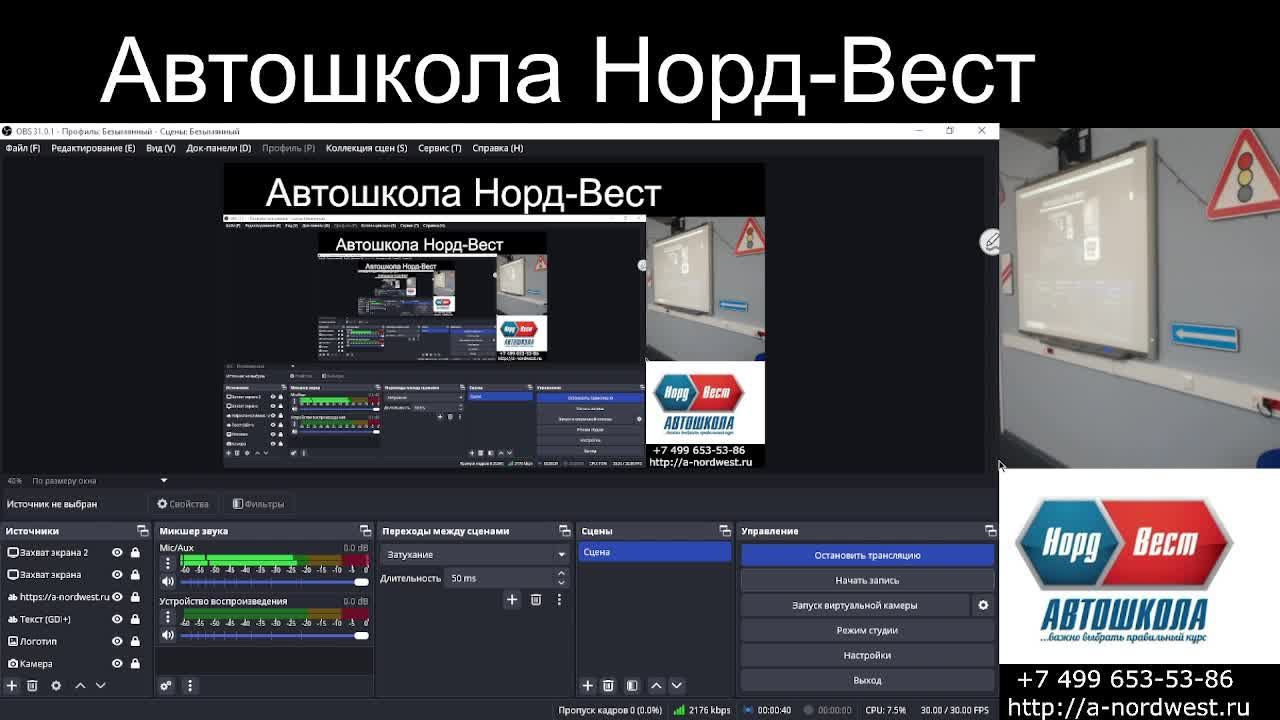1280x720 pixels.
Task: Move scene down in Сцены toolbar
Action: pos(676,685)
